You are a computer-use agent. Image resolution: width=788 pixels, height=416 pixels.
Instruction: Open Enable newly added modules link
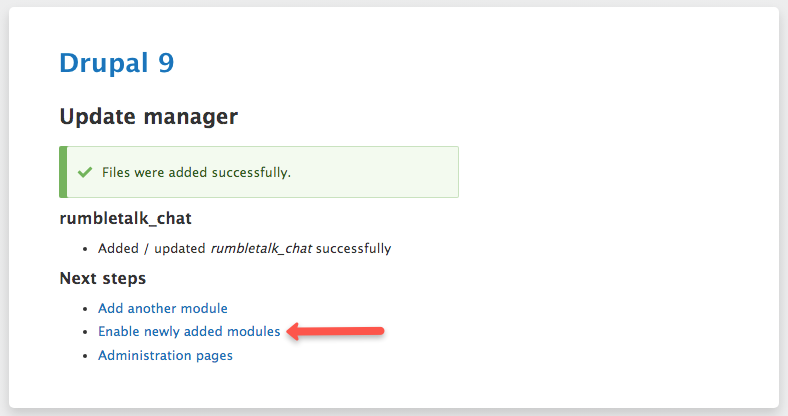pyautogui.click(x=189, y=331)
